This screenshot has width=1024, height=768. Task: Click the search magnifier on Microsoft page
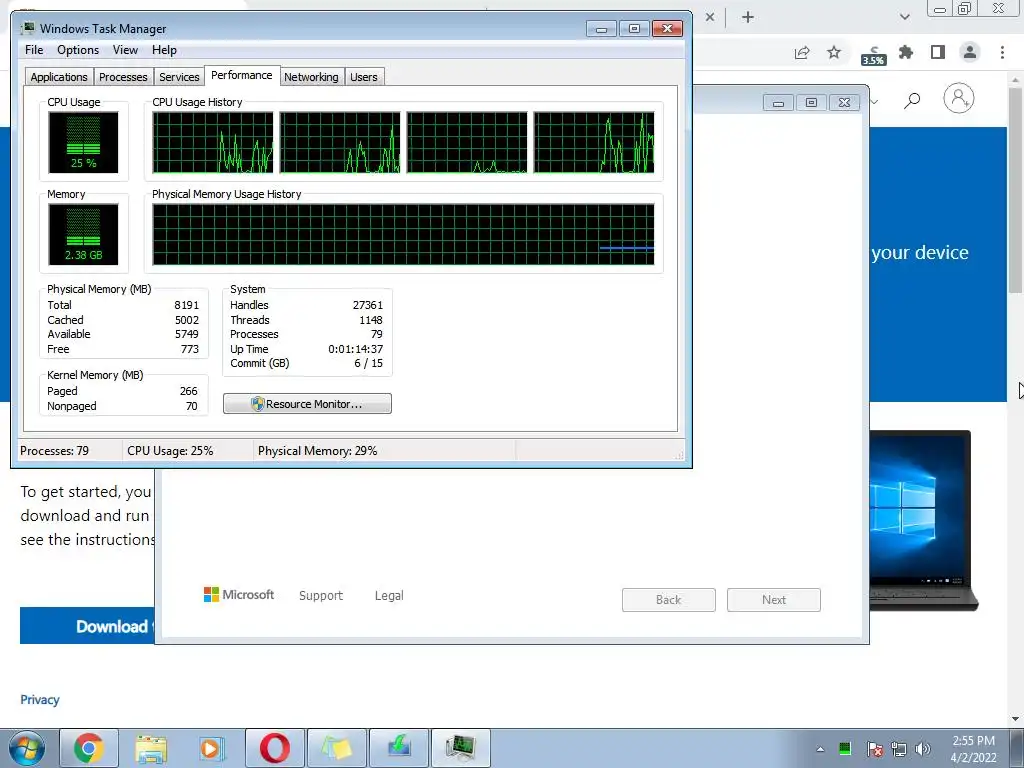pos(912,100)
